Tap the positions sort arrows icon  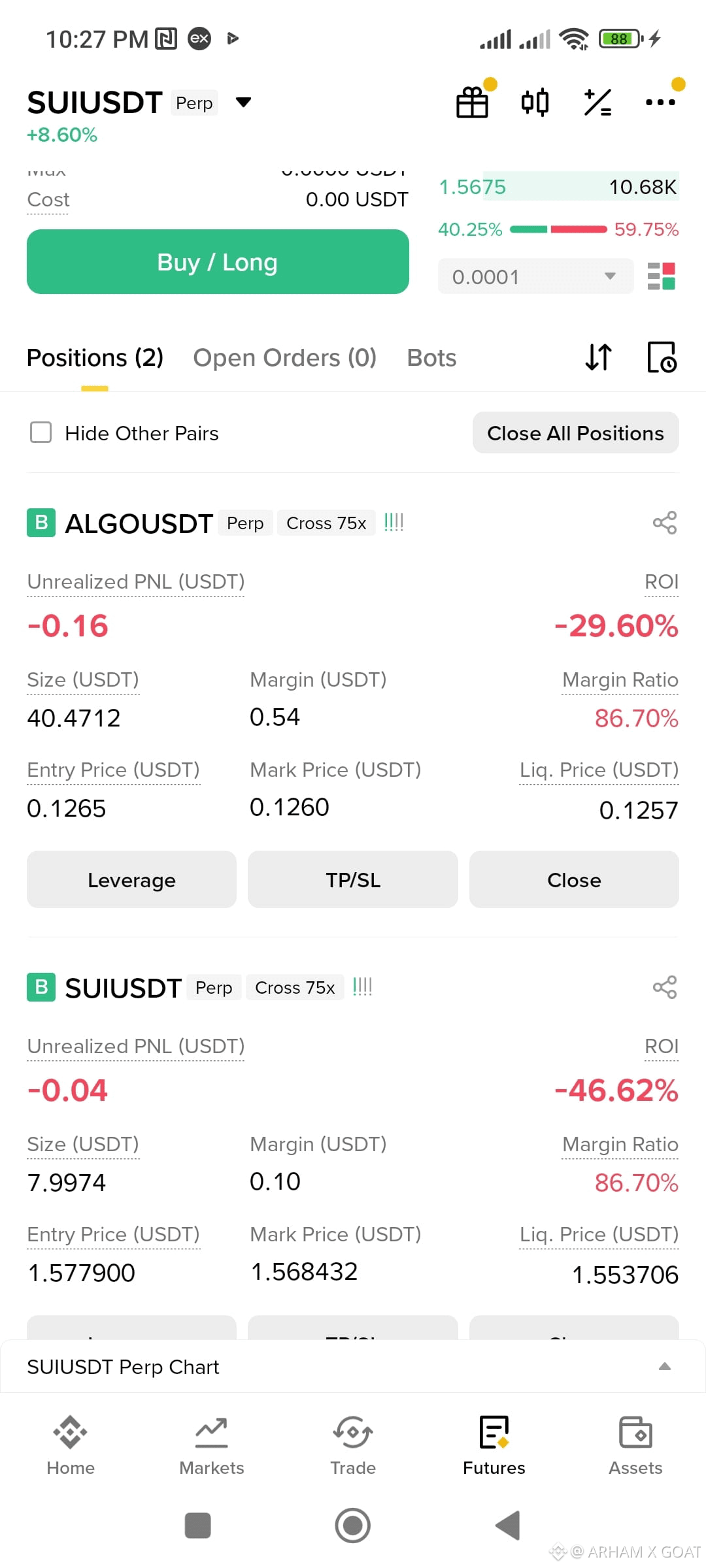click(598, 357)
